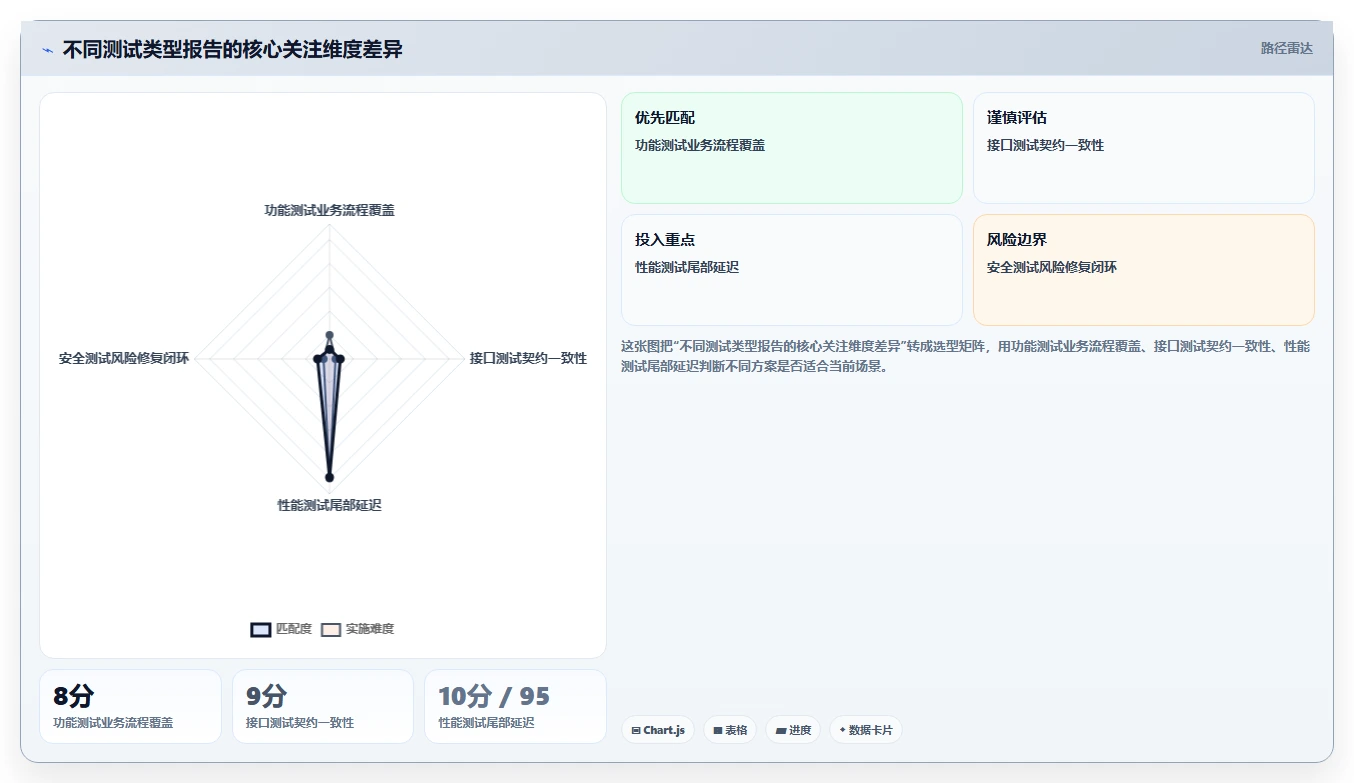Open the 优先匹配 card
The height and width of the screenshot is (783, 1354).
(792, 148)
